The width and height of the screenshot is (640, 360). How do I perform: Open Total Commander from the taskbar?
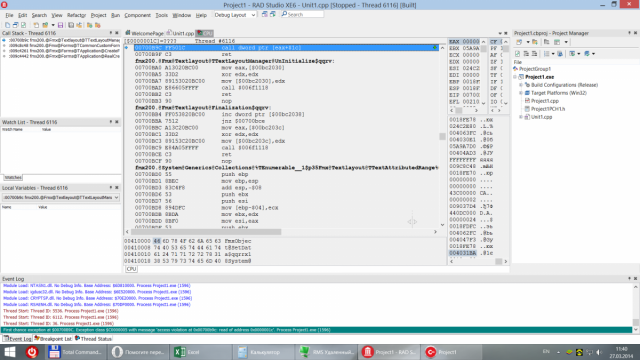[x=75, y=352]
